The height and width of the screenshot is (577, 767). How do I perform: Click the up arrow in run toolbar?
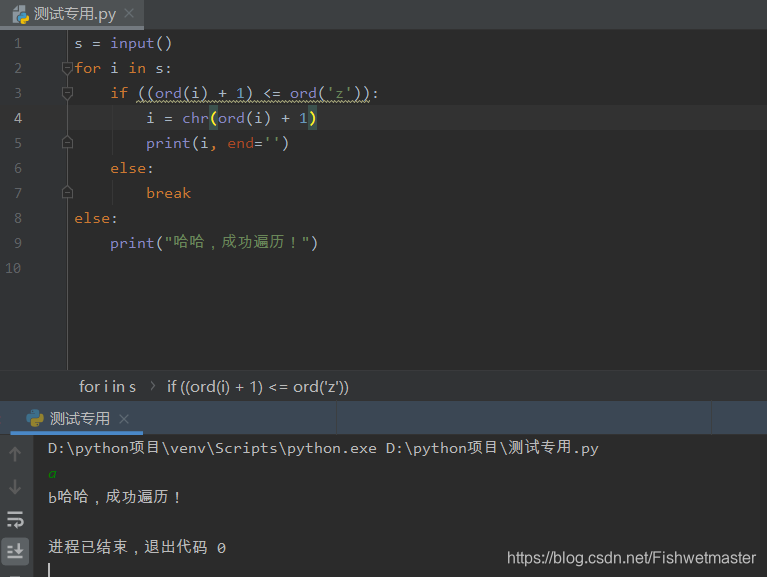(15, 454)
